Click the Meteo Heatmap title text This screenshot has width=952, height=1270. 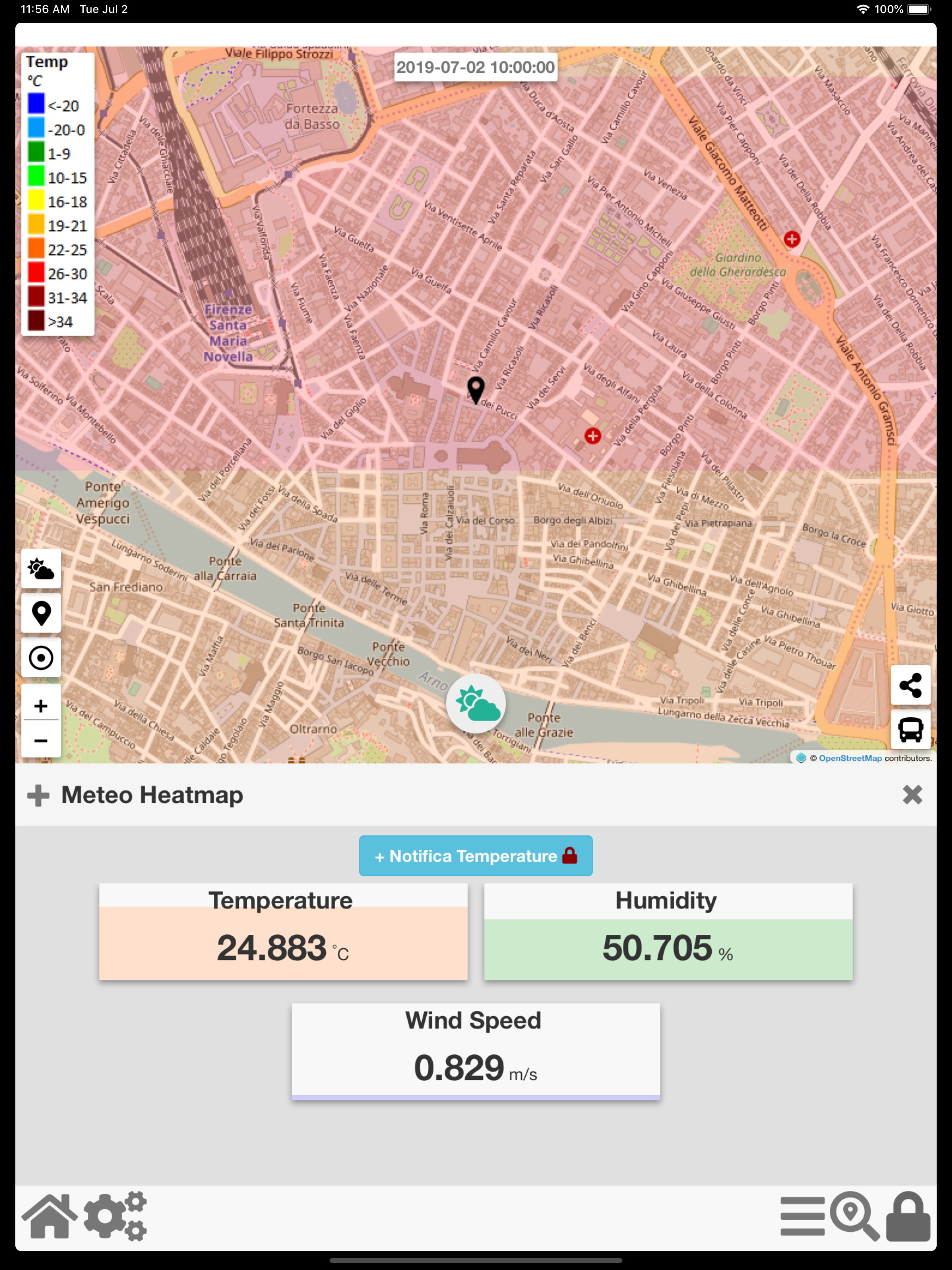[x=152, y=795]
